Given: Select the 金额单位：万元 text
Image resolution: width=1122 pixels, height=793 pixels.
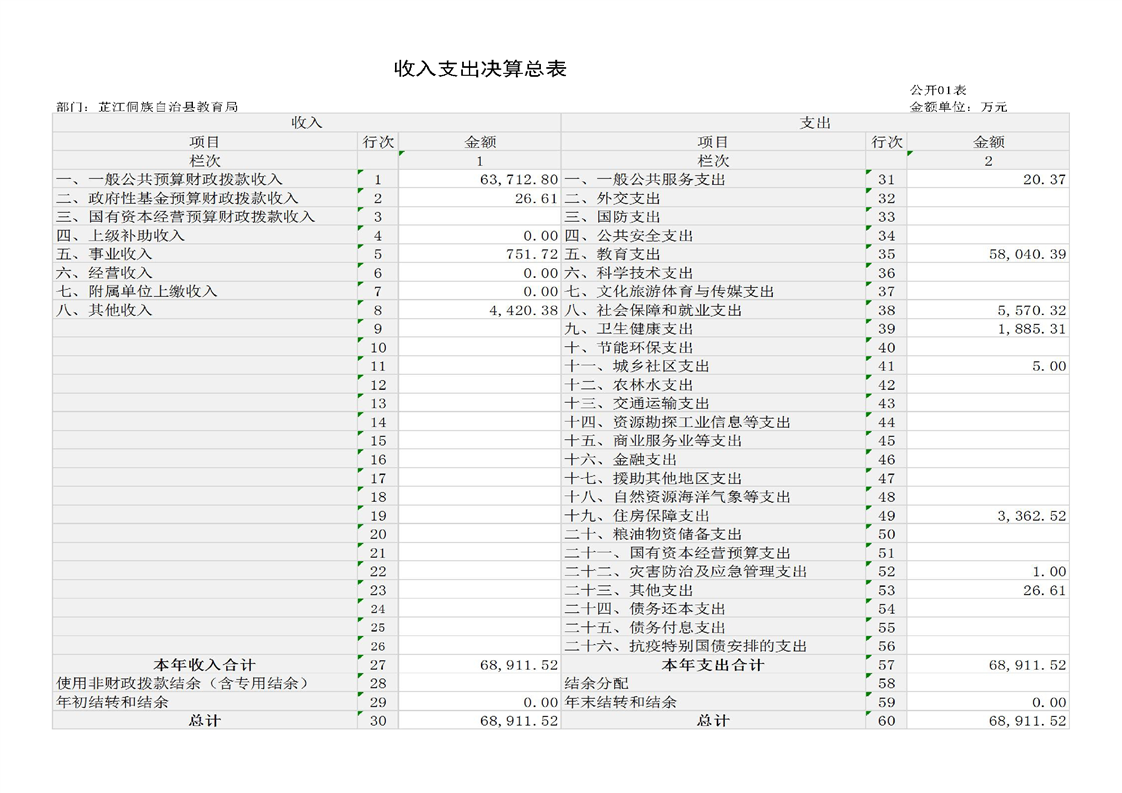Looking at the screenshot, I should [958, 106].
